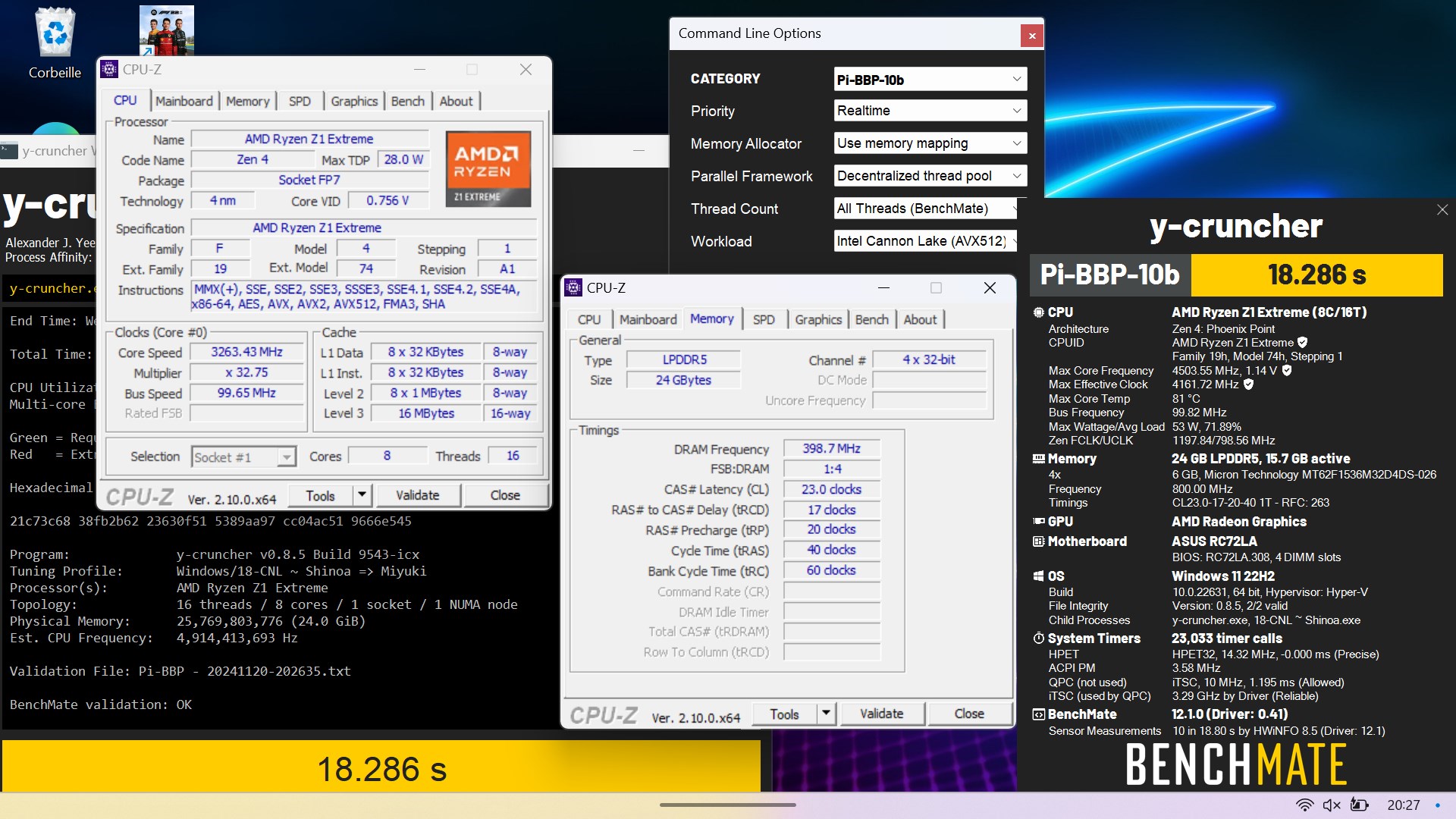Open the Wi-Fi network tray icon

1304,805
